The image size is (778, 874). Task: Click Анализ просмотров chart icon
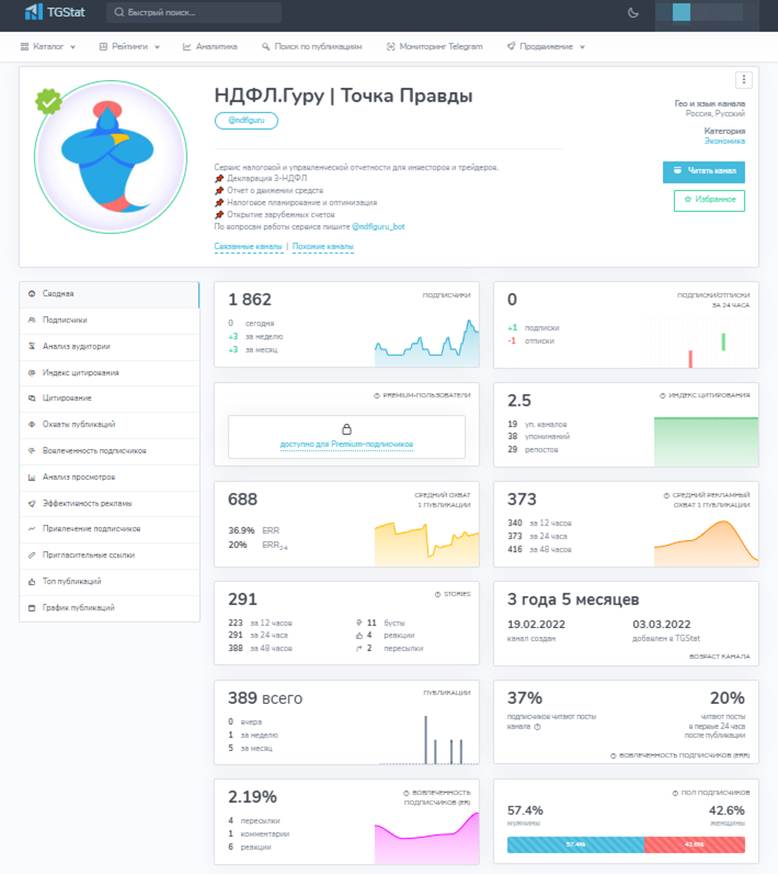point(32,477)
